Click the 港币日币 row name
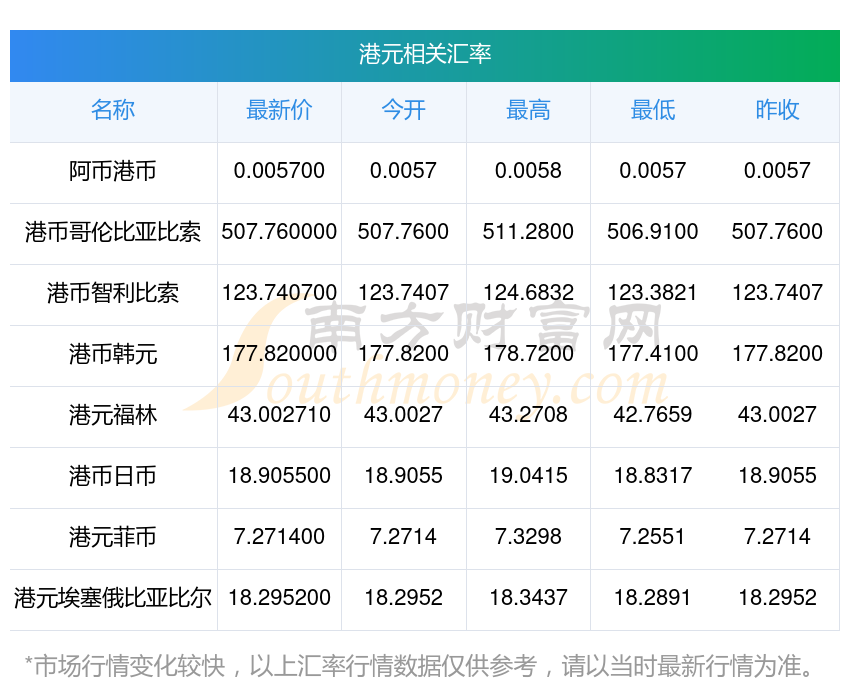 113,476
